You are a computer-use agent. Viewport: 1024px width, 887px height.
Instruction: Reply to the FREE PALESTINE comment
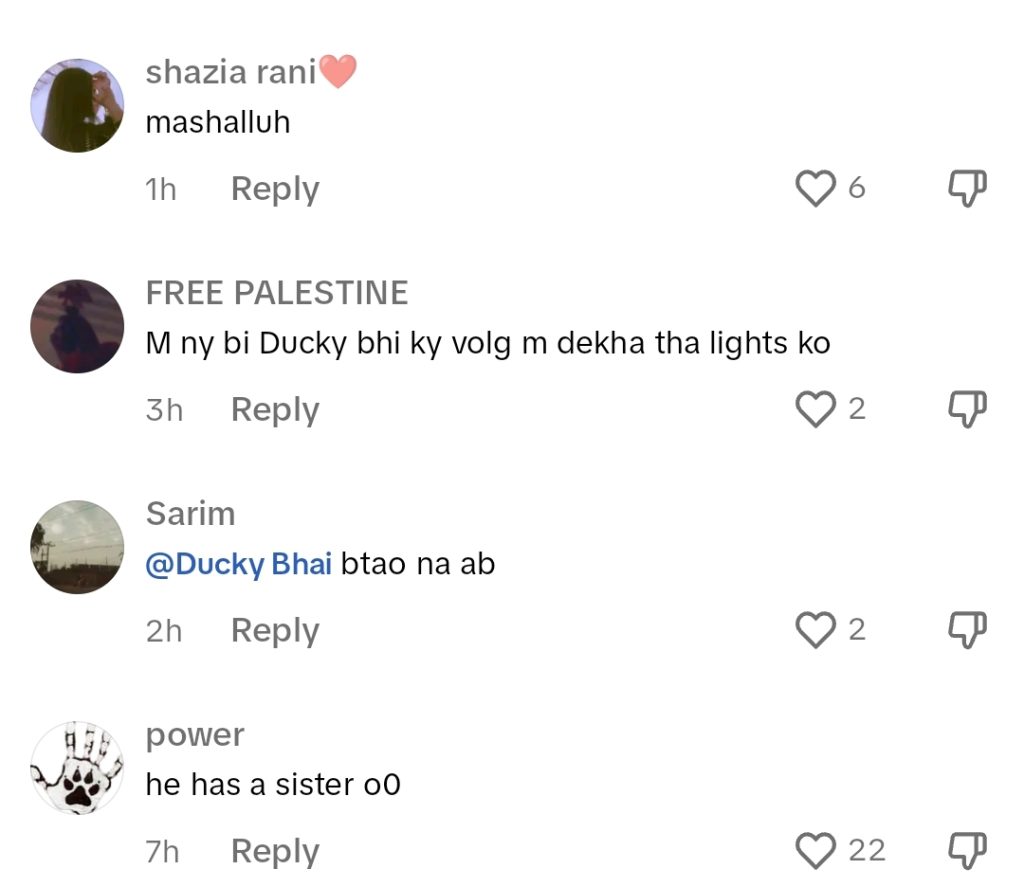click(x=275, y=410)
